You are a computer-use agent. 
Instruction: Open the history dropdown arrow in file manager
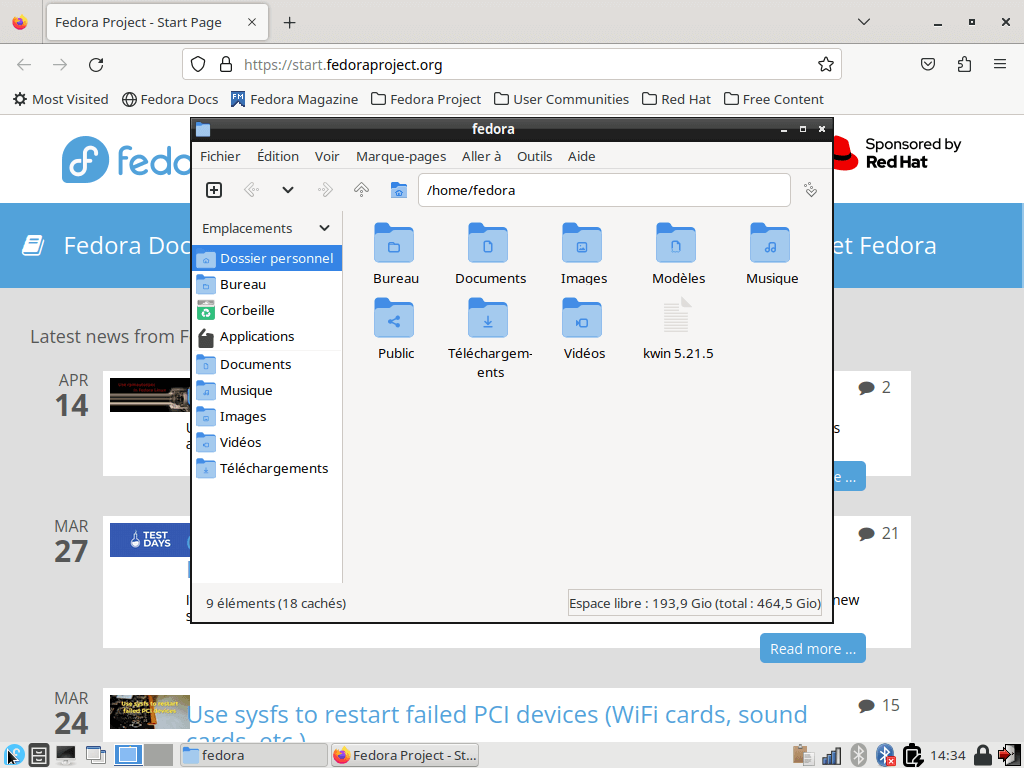click(287, 190)
